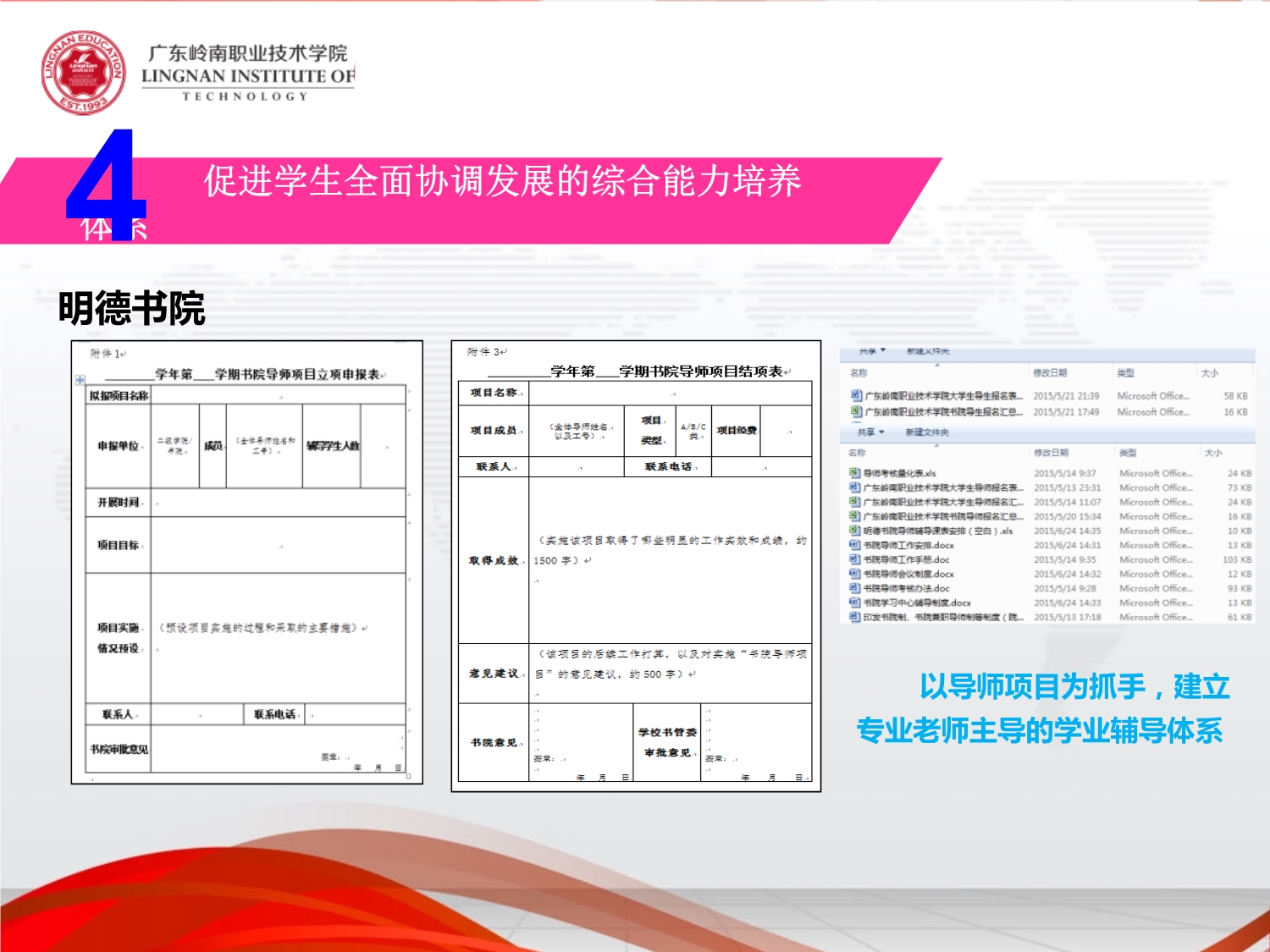Screen dimensions: 1270x952
Task: Click the icon beside 书院导师工作手册.doc
Action: [x=855, y=560]
